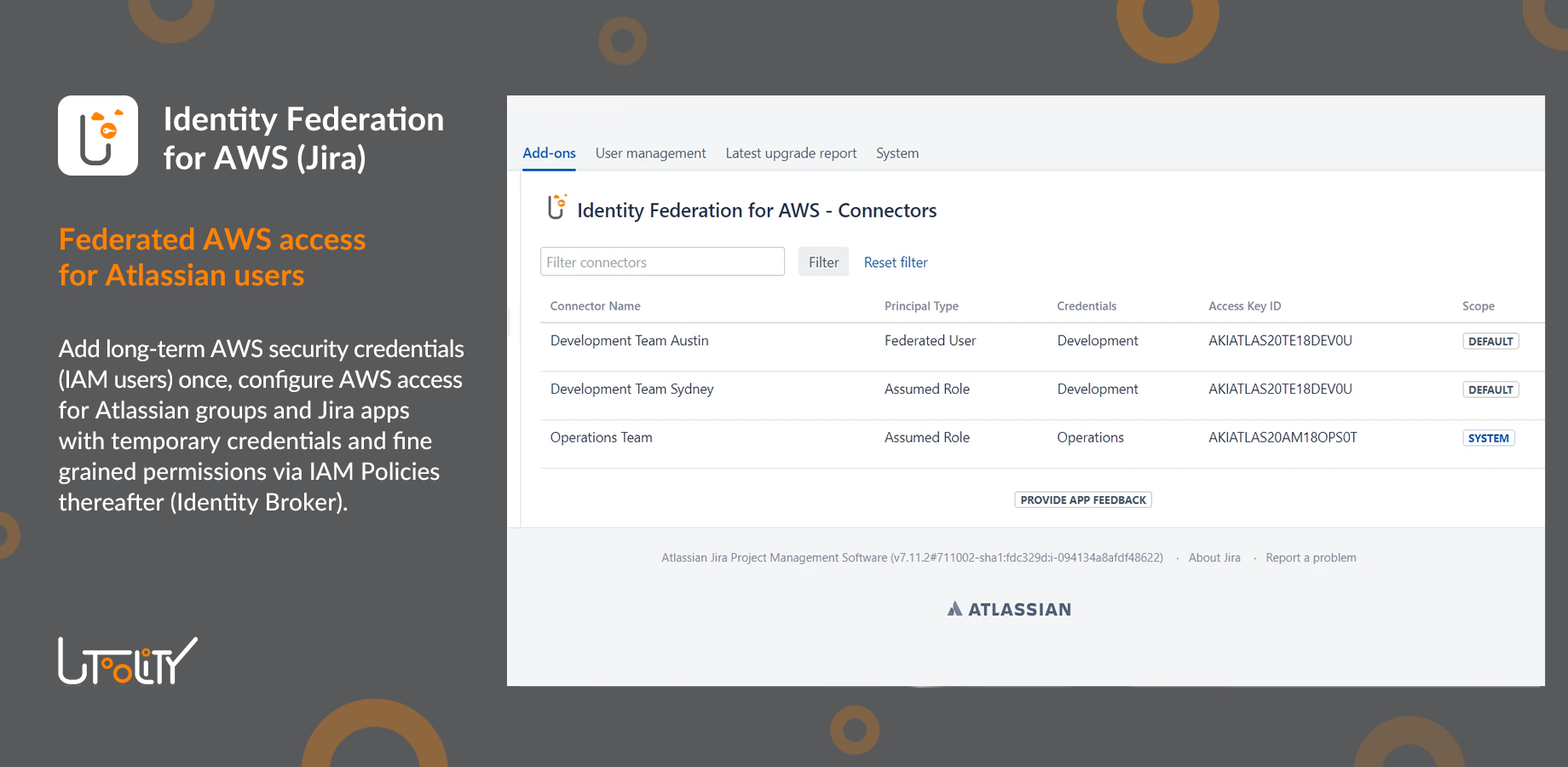Viewport: 1568px width, 767px height.
Task: Open the Add-ons tab
Action: coord(549,153)
